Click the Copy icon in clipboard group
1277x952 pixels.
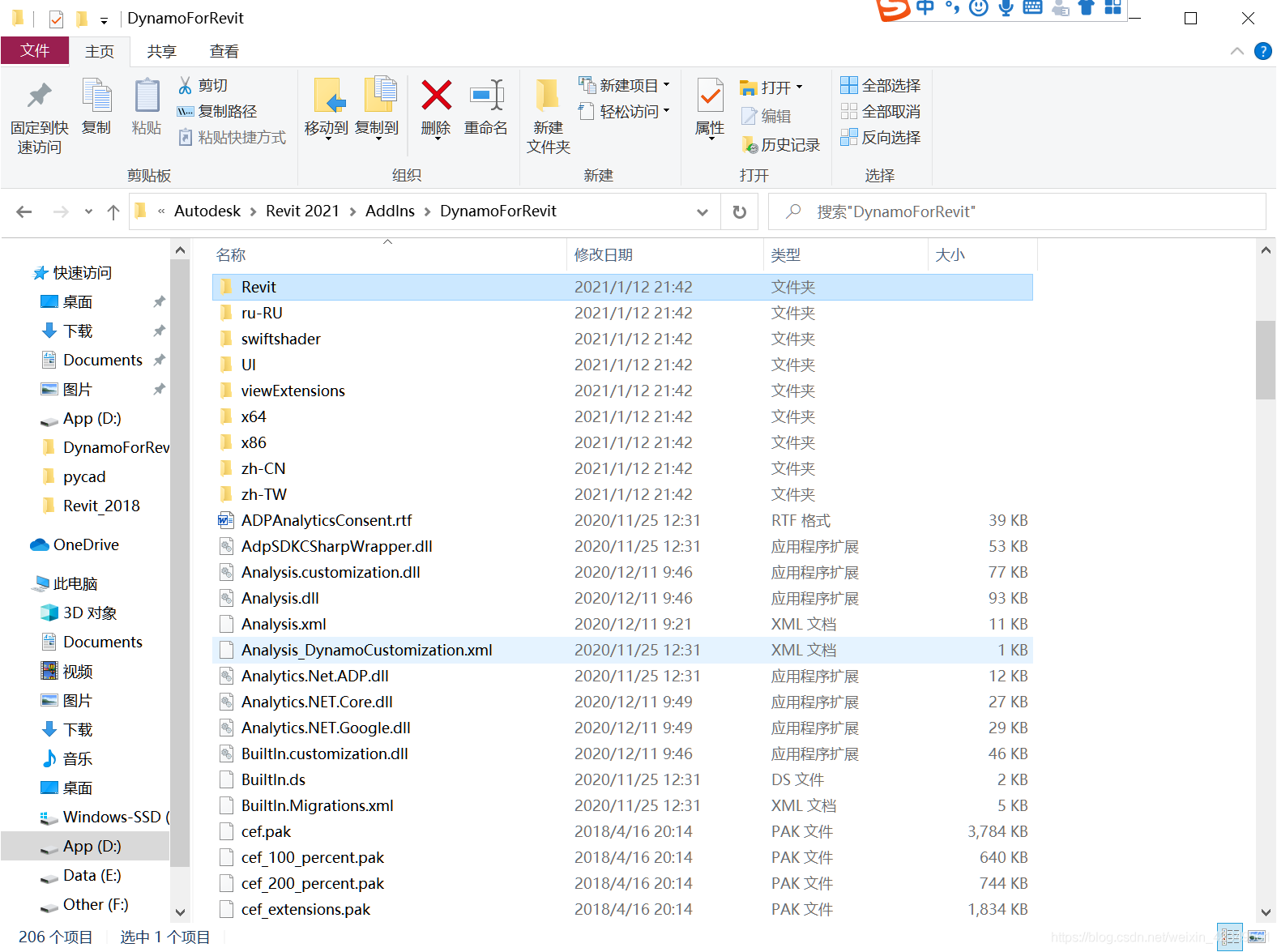96,96
